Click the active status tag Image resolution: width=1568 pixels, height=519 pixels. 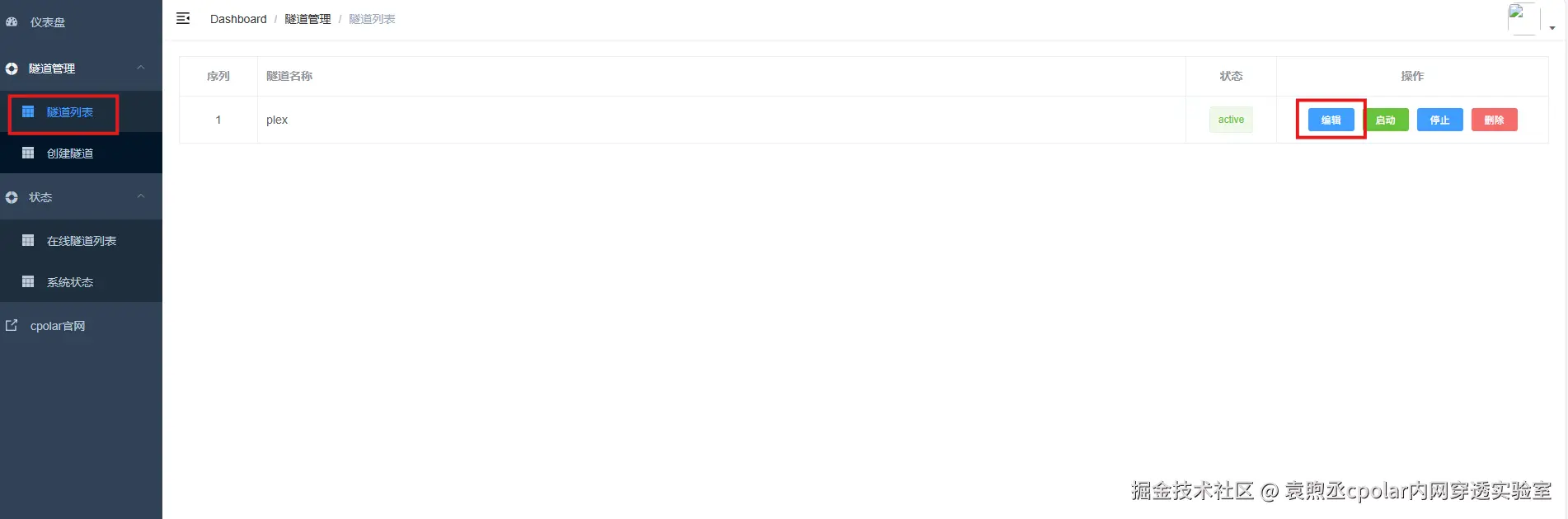[1231, 120]
